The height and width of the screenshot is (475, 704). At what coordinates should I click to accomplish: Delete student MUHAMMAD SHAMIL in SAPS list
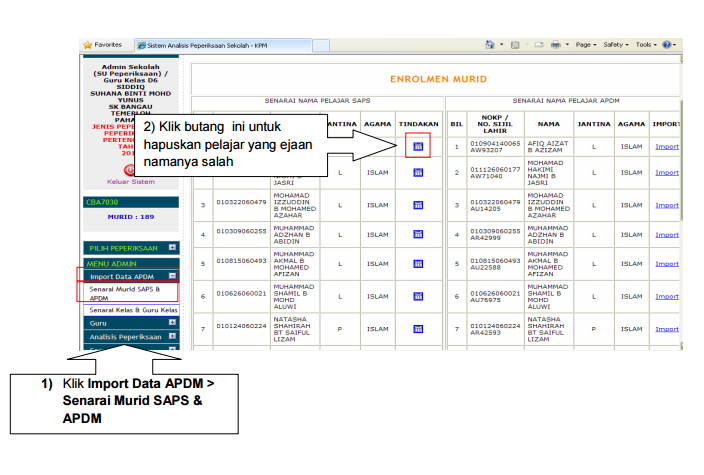418,296
